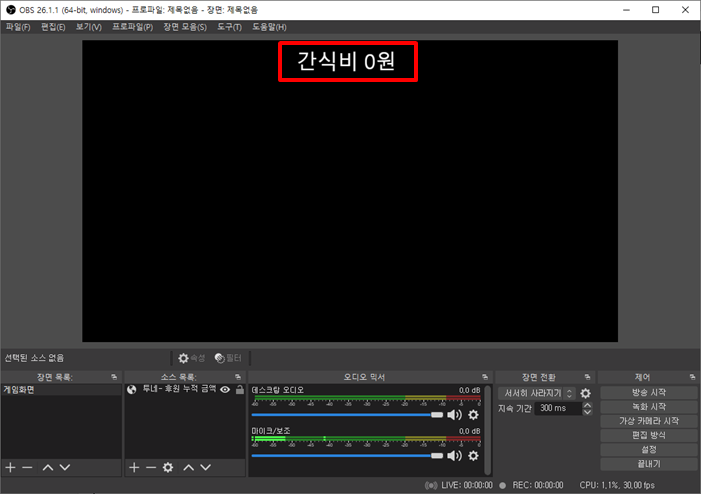Add a new source with plus icon
The image size is (701, 494).
[x=134, y=468]
